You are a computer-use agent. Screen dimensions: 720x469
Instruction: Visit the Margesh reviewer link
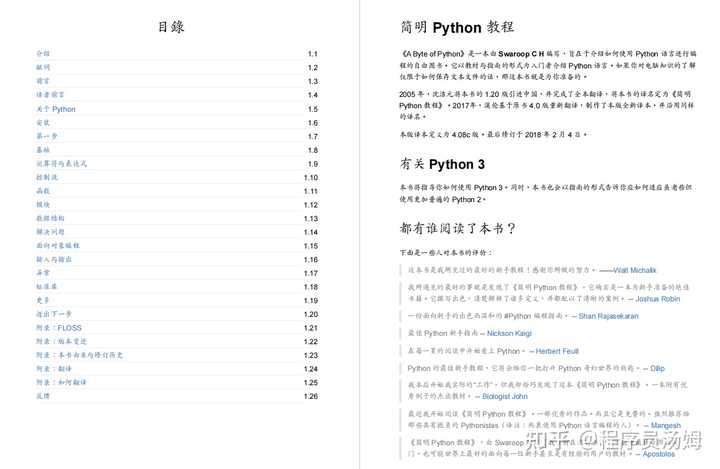[666, 425]
